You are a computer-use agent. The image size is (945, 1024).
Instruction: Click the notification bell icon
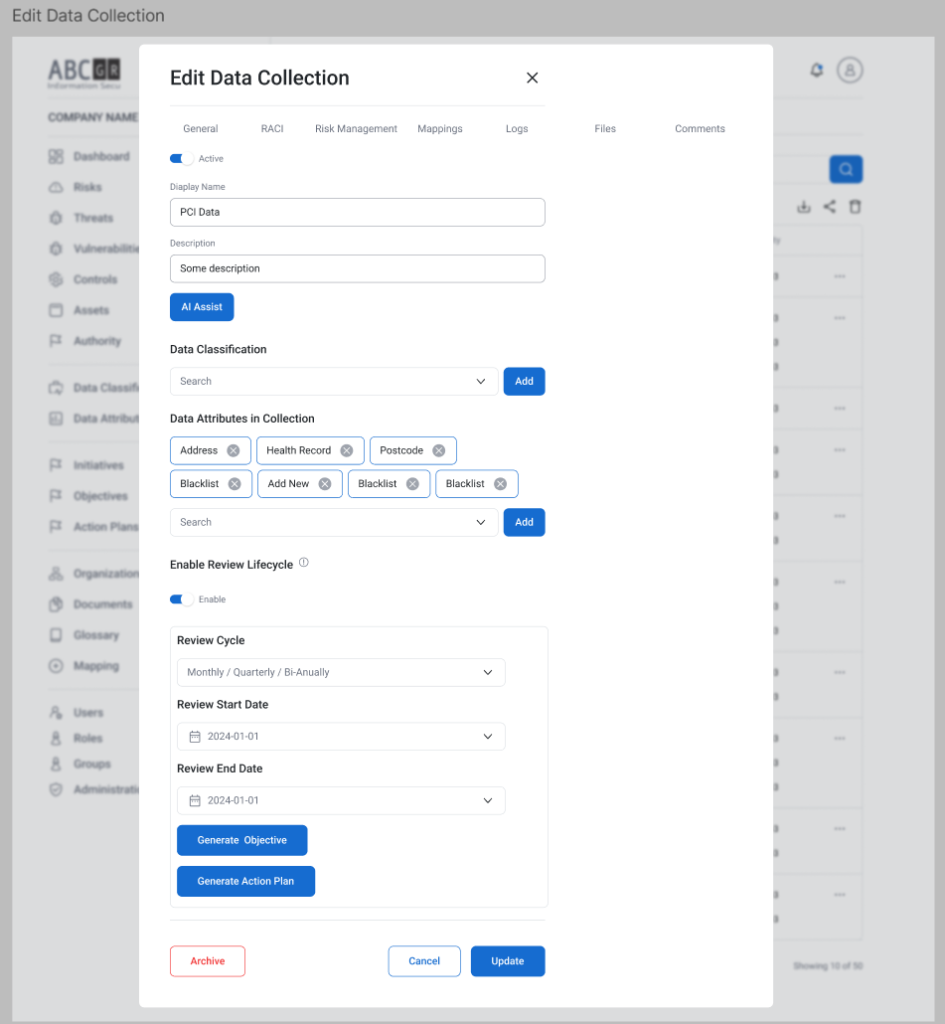(x=817, y=70)
